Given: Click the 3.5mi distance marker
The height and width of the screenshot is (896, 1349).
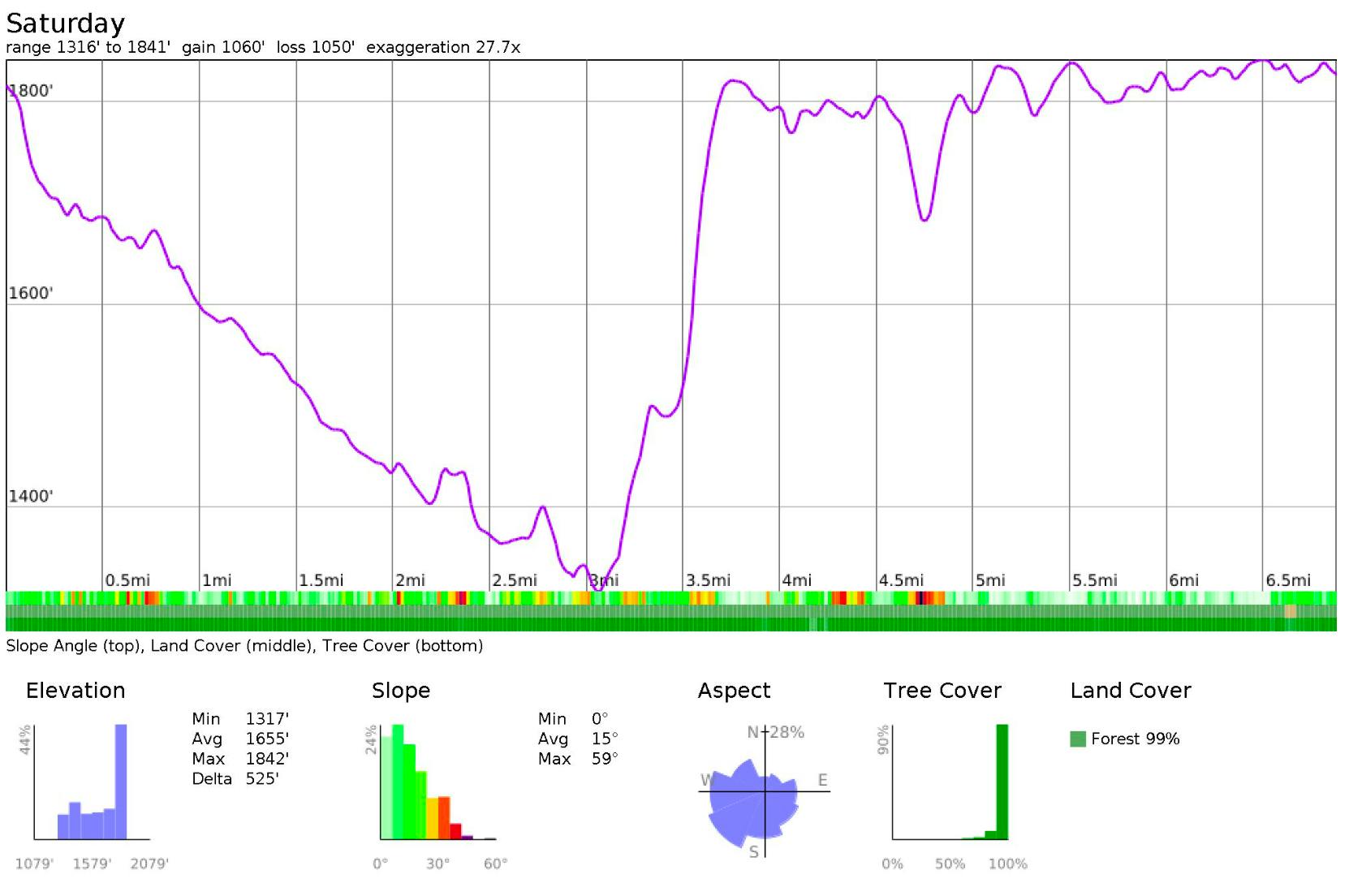Looking at the screenshot, I should click(x=708, y=580).
